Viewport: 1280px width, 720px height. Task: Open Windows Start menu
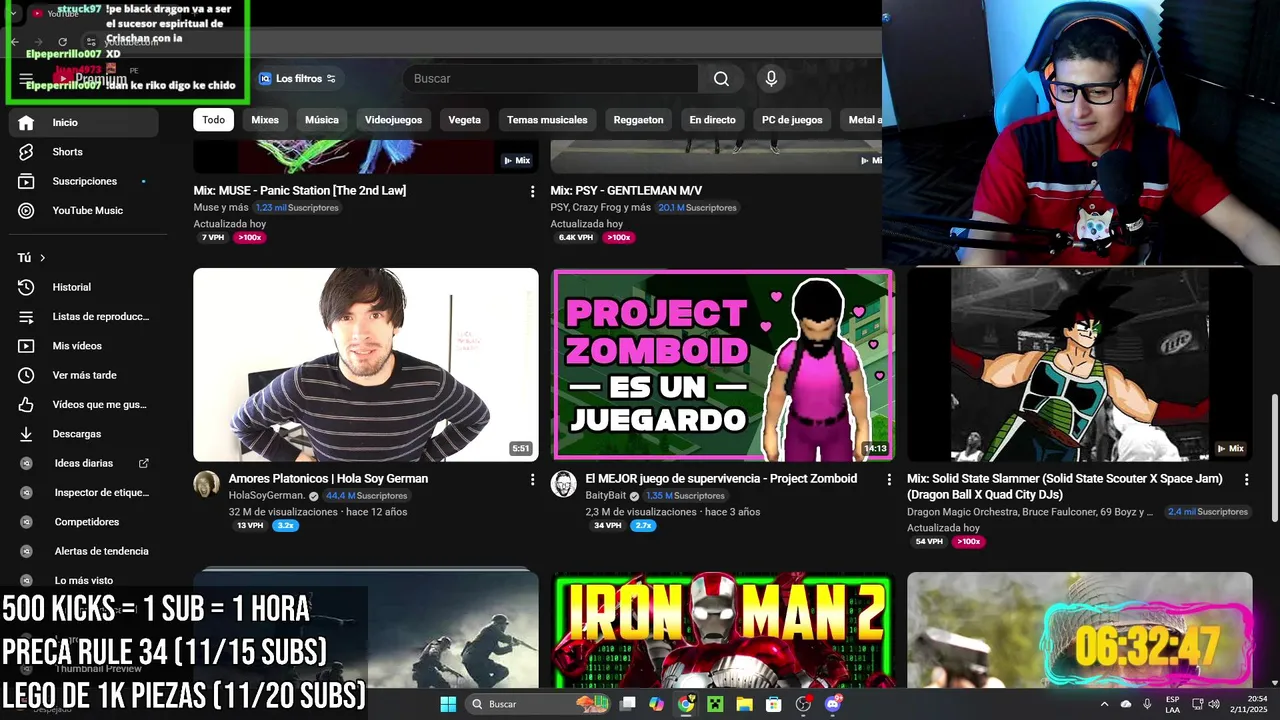448,704
